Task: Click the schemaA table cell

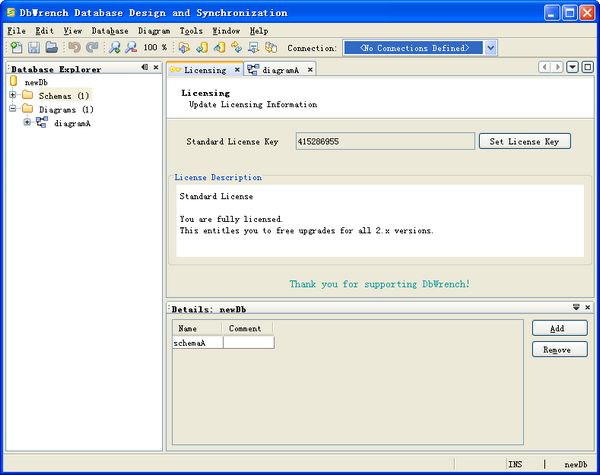Action: point(198,343)
